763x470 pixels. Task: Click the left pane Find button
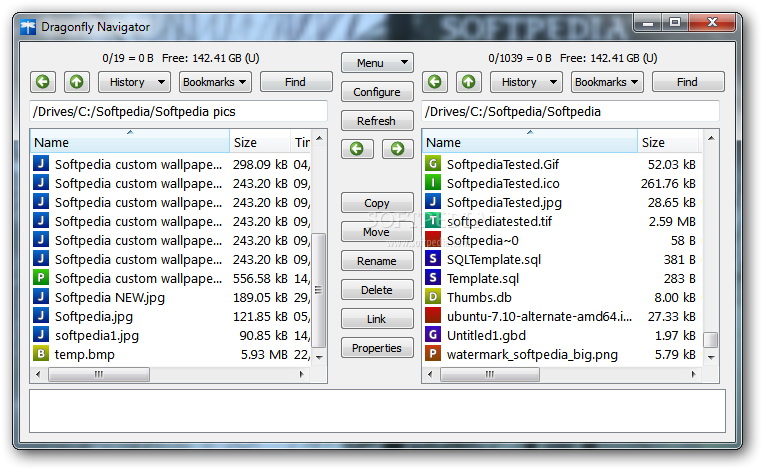296,82
